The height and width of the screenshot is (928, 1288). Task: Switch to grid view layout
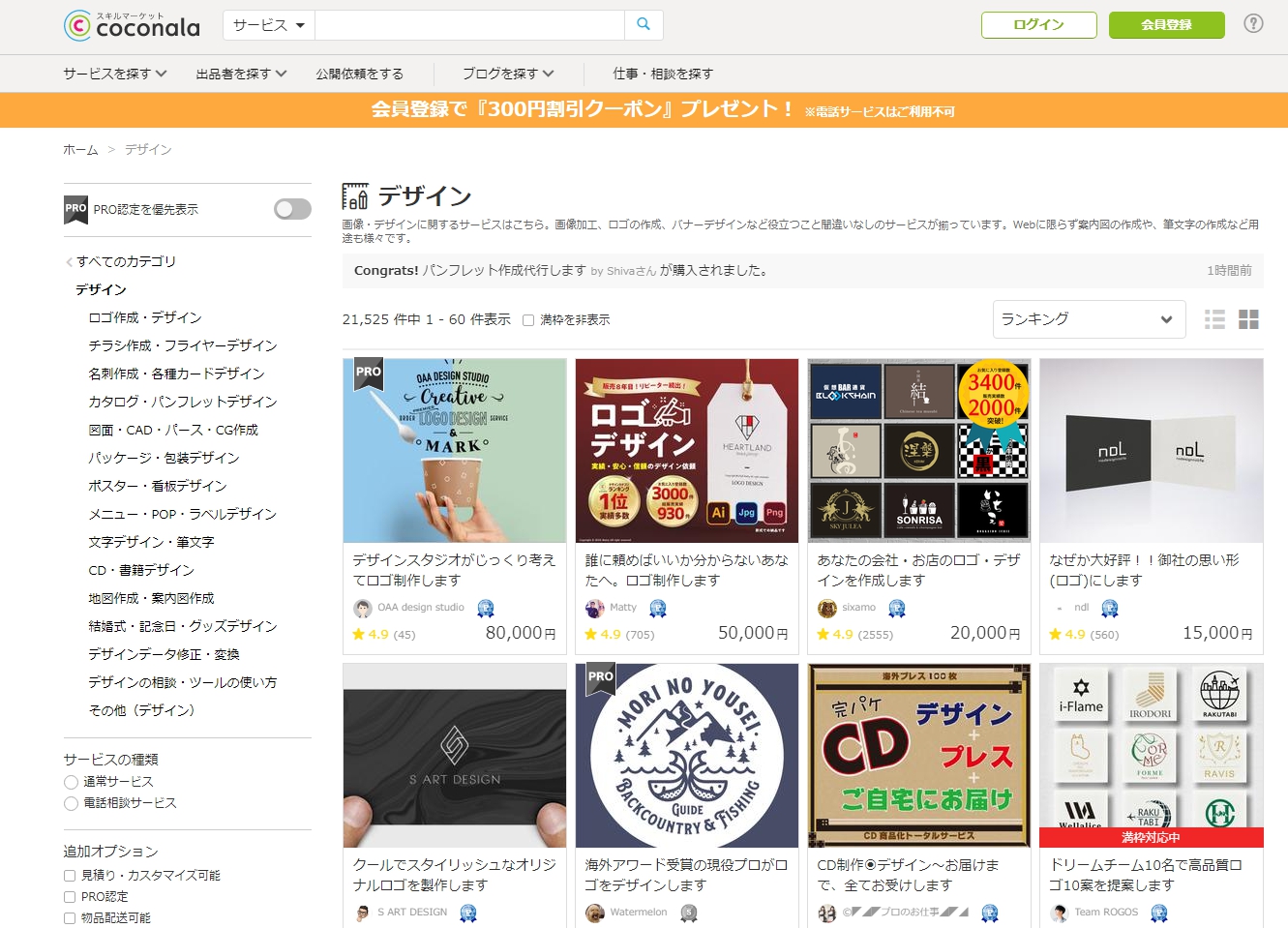(1248, 319)
